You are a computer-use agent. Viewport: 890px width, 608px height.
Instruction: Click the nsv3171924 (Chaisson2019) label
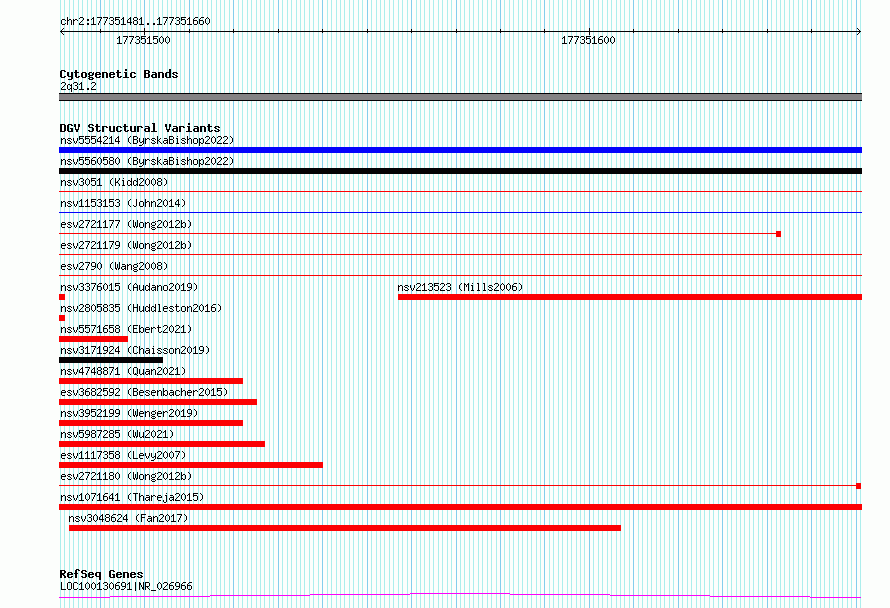point(135,350)
